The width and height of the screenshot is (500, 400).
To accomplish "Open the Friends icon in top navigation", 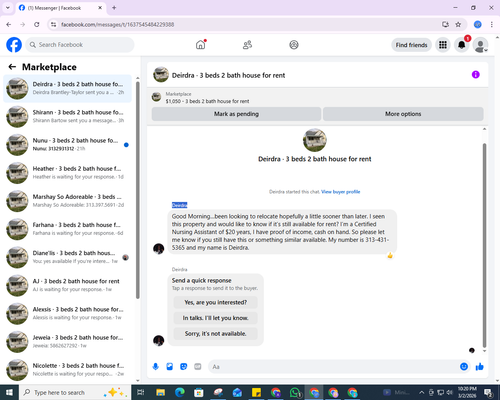I will pos(247,45).
